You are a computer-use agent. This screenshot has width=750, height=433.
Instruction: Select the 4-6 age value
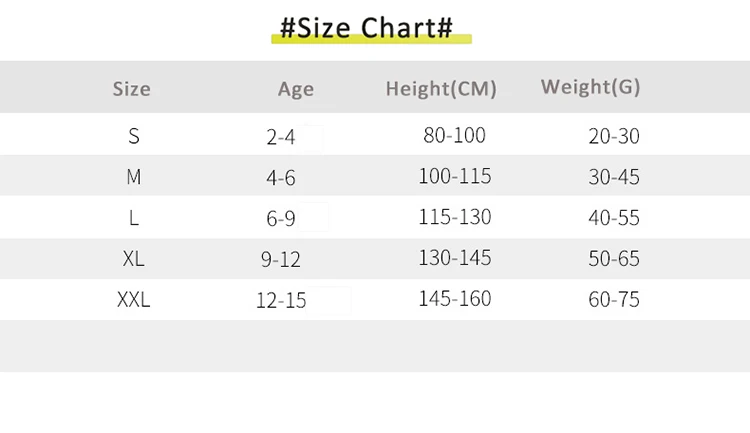pos(281,178)
